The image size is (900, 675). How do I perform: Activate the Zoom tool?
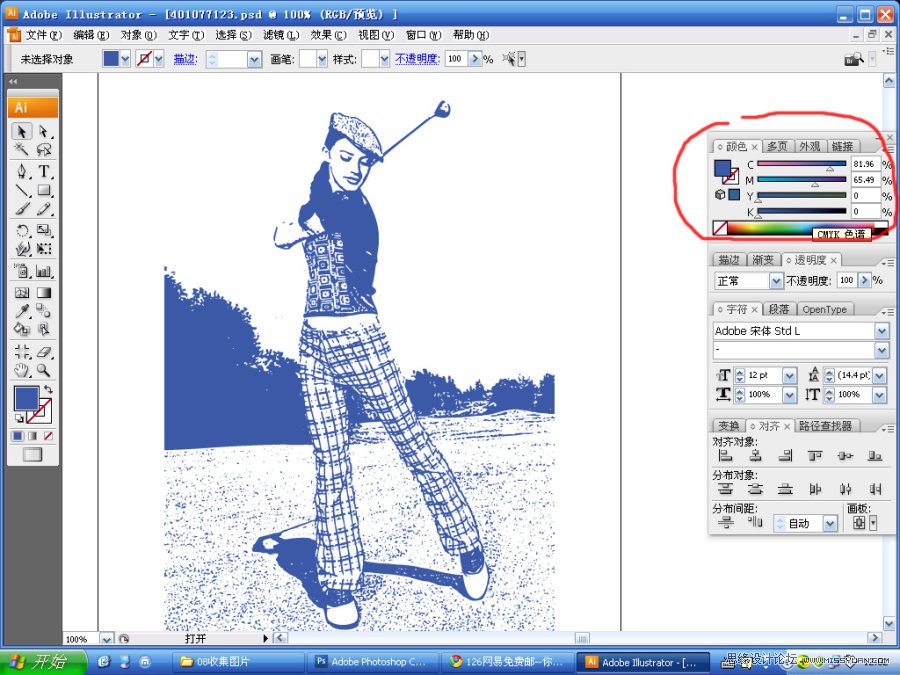point(37,371)
